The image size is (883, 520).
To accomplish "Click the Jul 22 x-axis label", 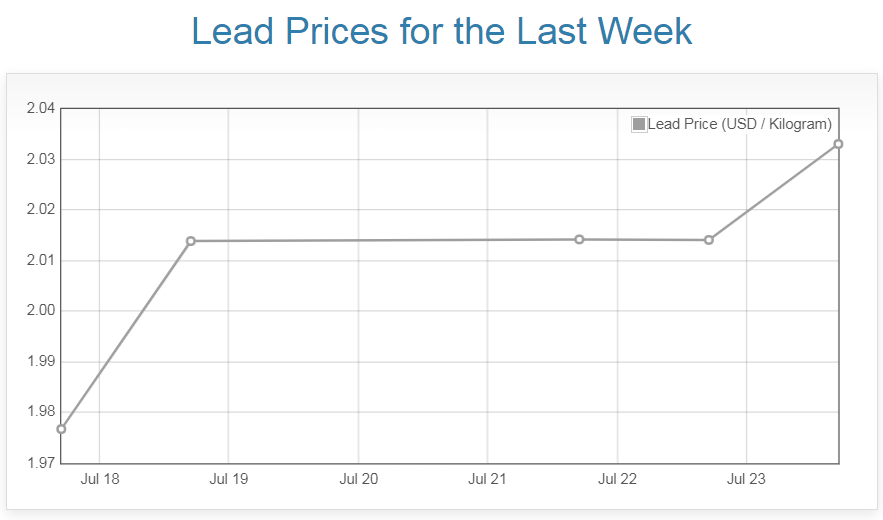I will pyautogui.click(x=617, y=480).
